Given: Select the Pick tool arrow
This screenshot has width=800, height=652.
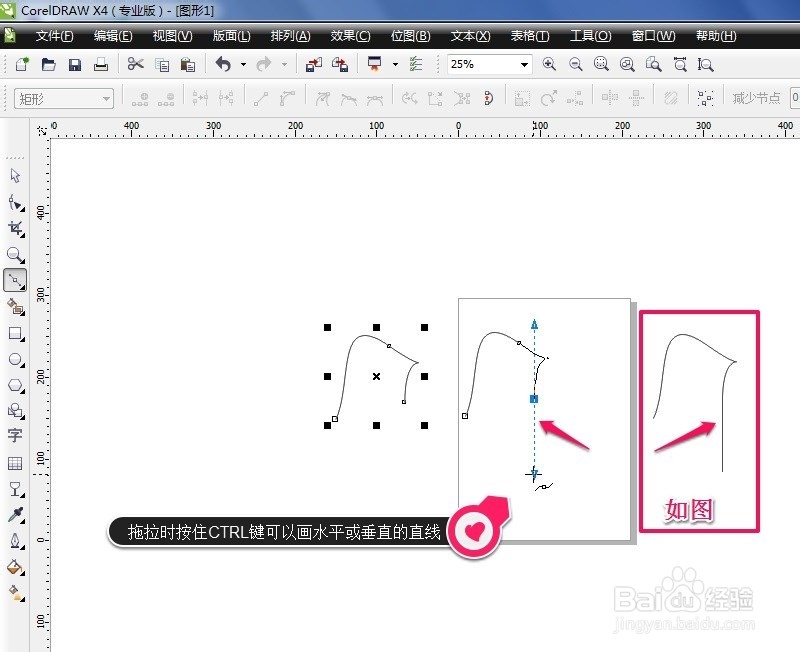Looking at the screenshot, I should 15,176.
